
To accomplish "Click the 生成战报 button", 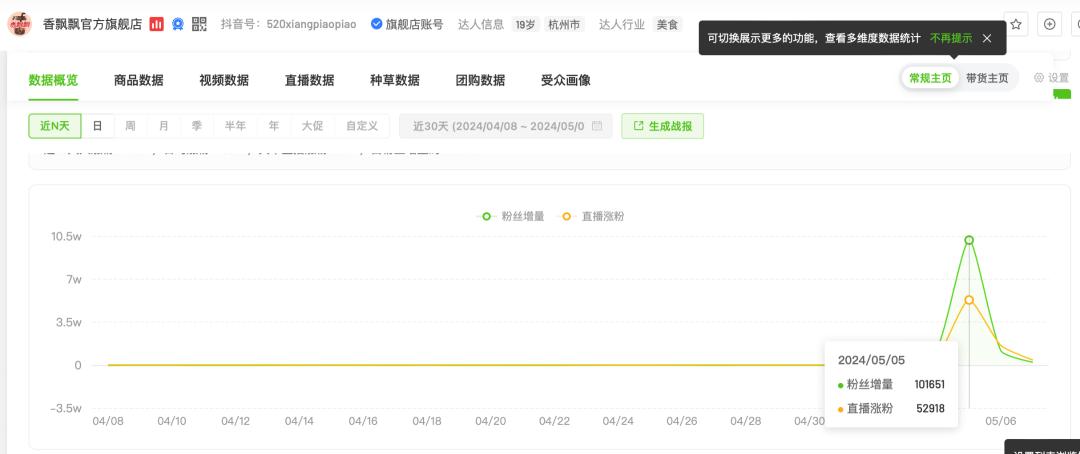I will click(x=663, y=126).
